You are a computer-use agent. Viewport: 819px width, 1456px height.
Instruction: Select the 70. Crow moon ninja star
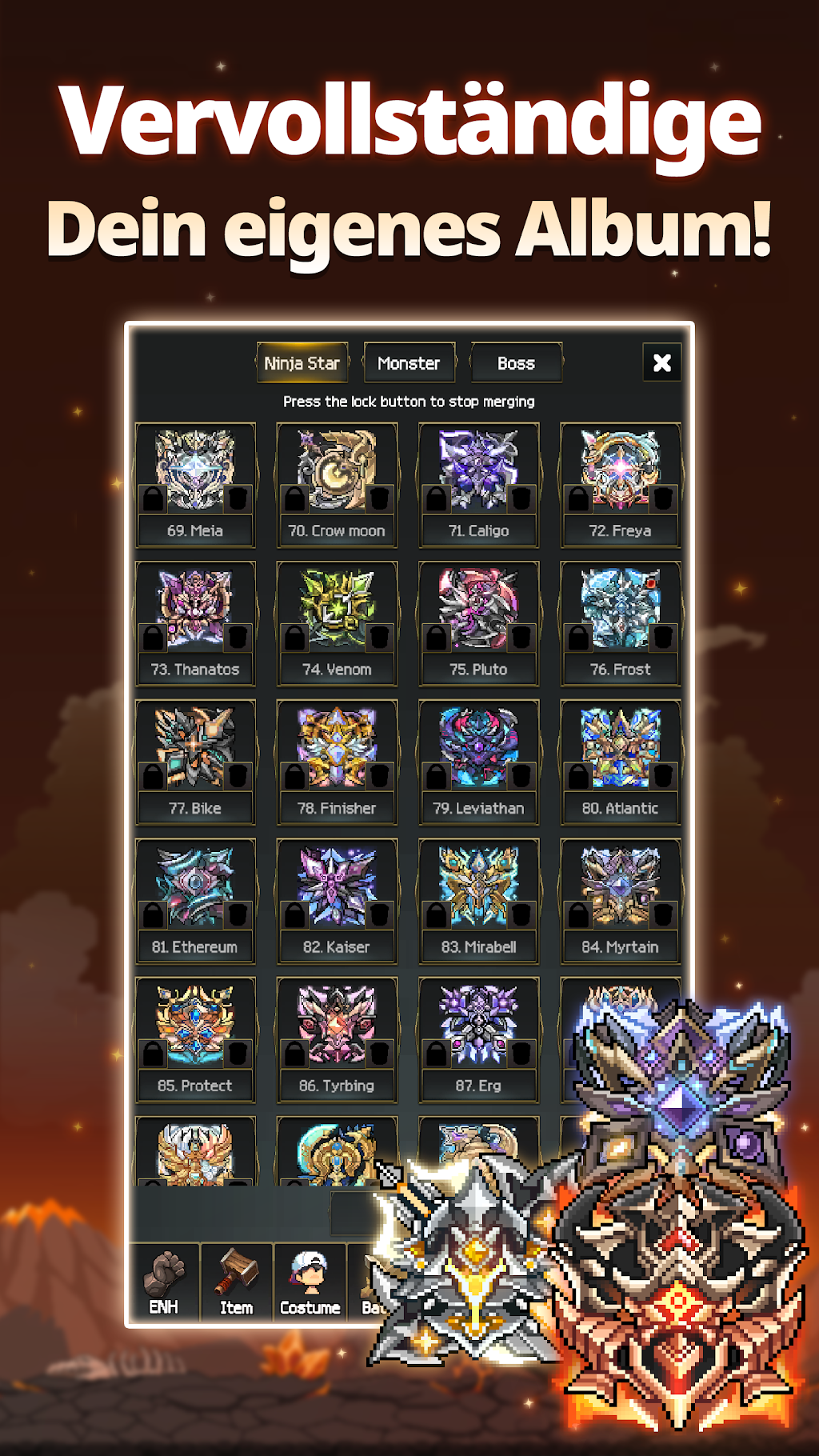click(x=337, y=485)
